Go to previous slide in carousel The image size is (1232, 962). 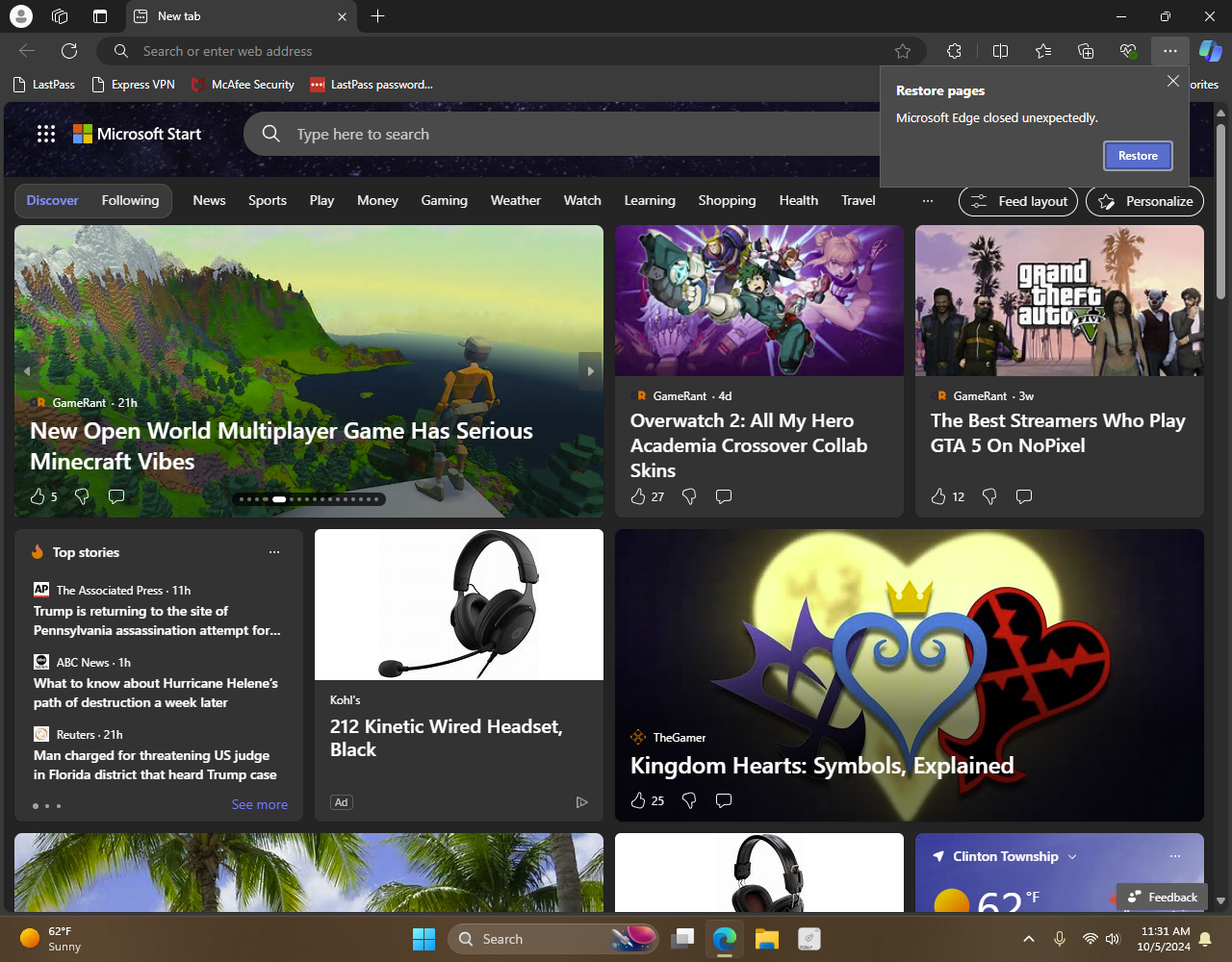(27, 371)
